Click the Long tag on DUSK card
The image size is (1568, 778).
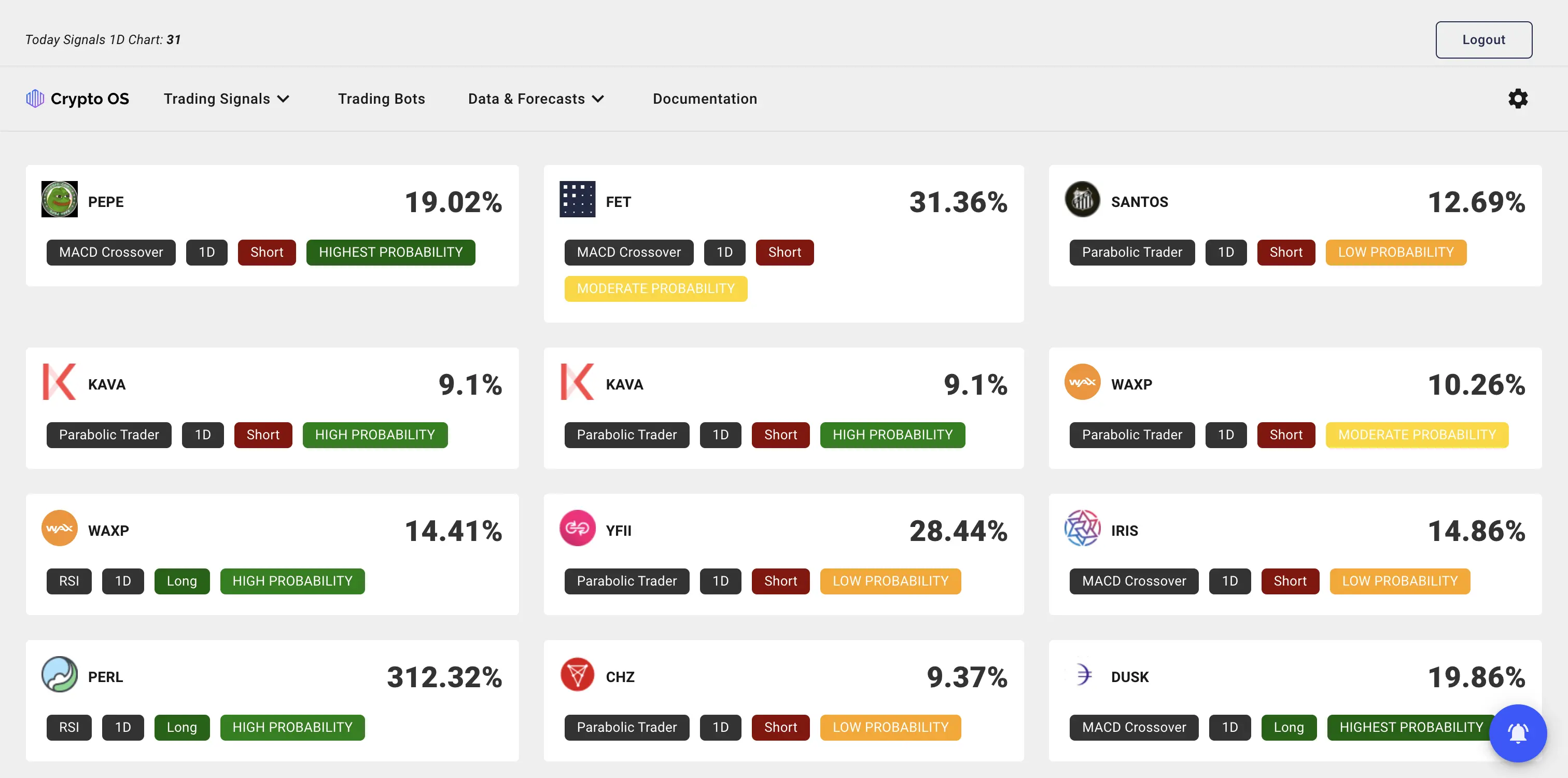(1289, 727)
